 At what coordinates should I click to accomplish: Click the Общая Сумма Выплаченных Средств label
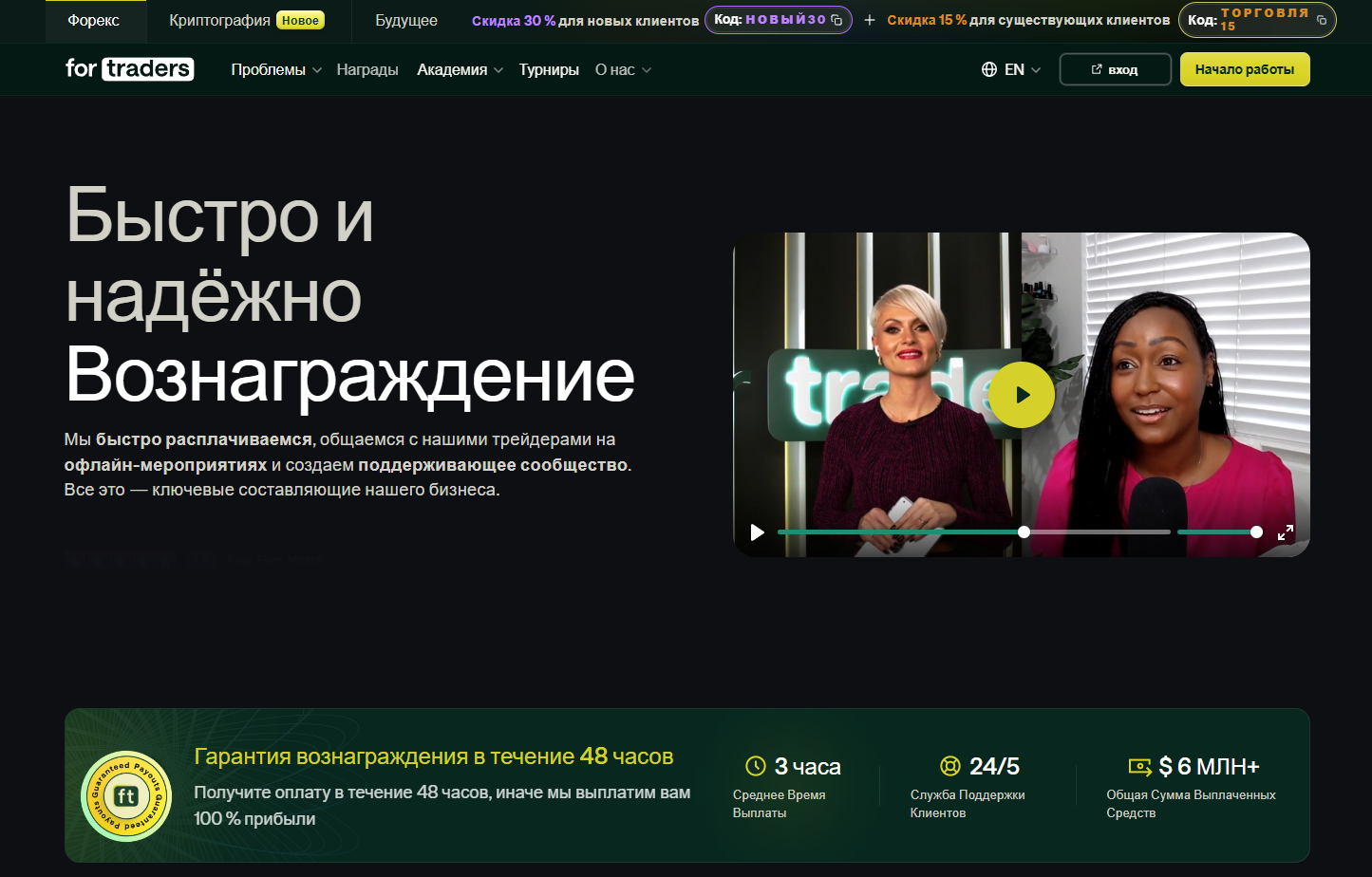pyautogui.click(x=1191, y=804)
